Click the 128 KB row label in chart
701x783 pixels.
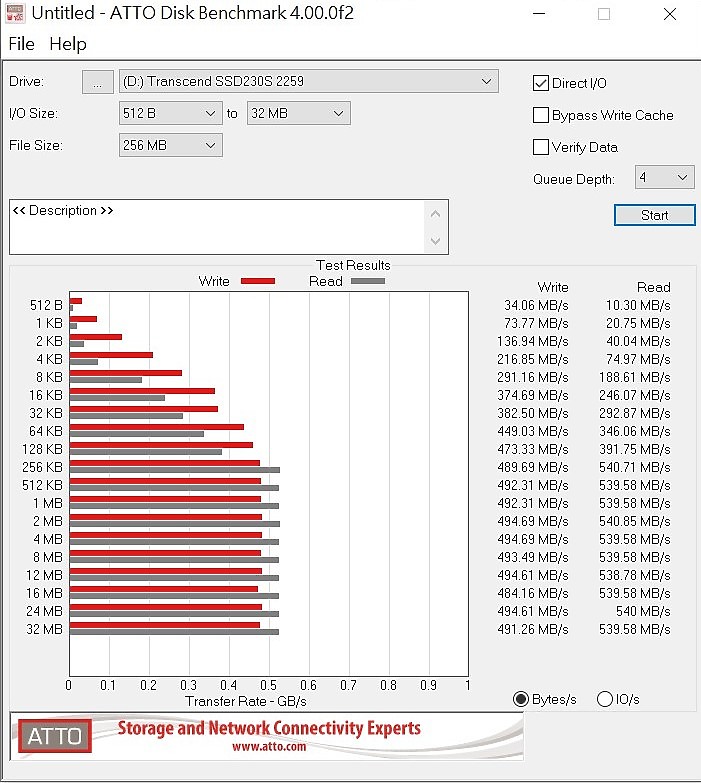[x=42, y=449]
